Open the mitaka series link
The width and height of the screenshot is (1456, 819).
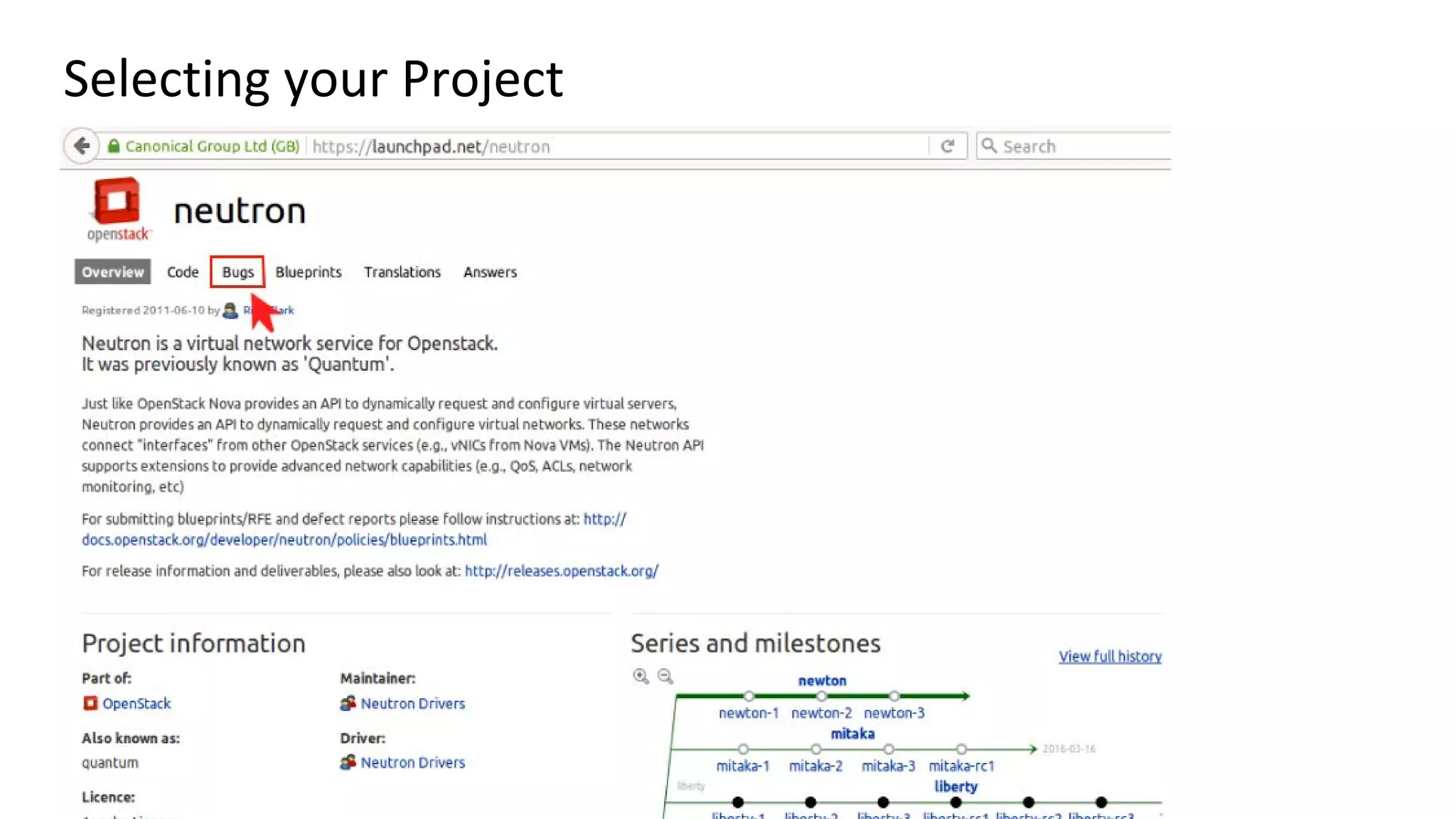click(852, 733)
